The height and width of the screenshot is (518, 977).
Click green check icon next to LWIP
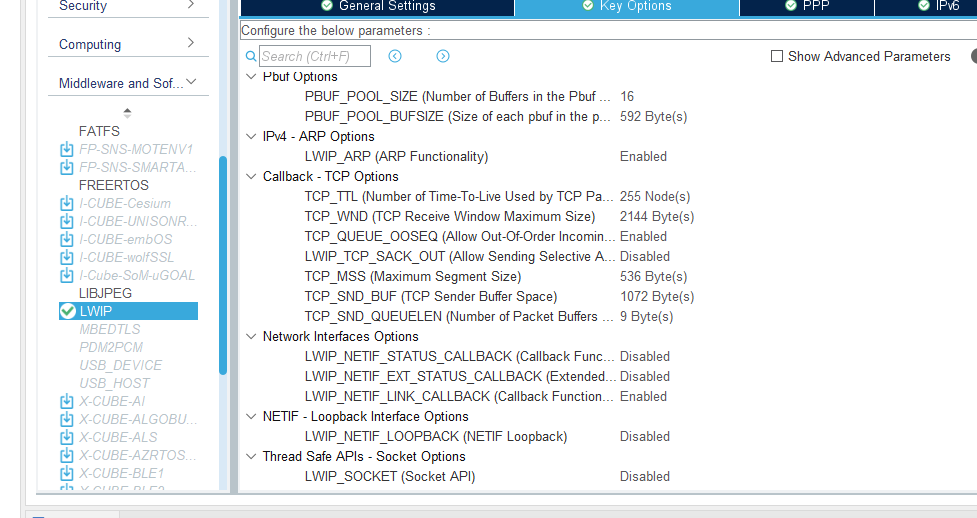coord(67,311)
